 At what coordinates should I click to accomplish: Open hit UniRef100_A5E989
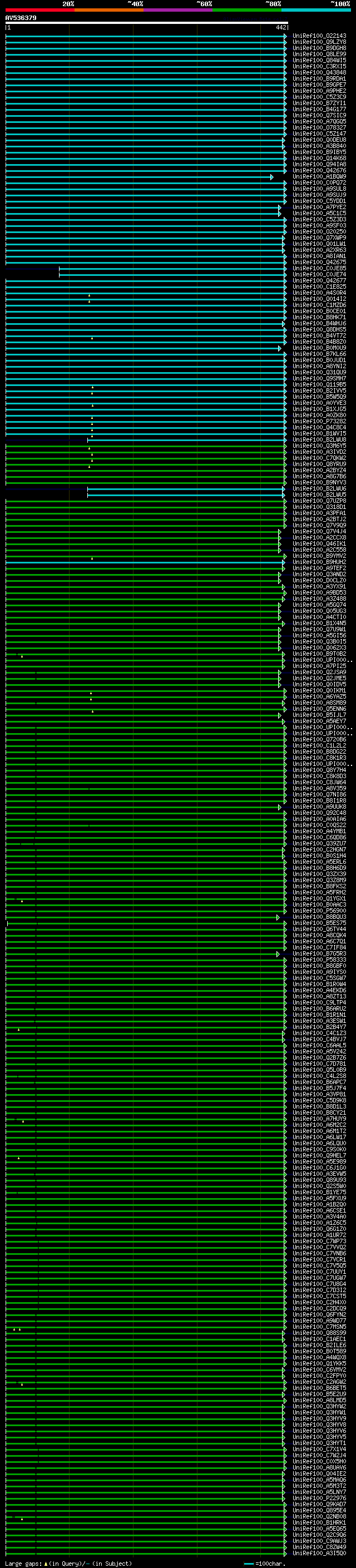tap(319, 1161)
